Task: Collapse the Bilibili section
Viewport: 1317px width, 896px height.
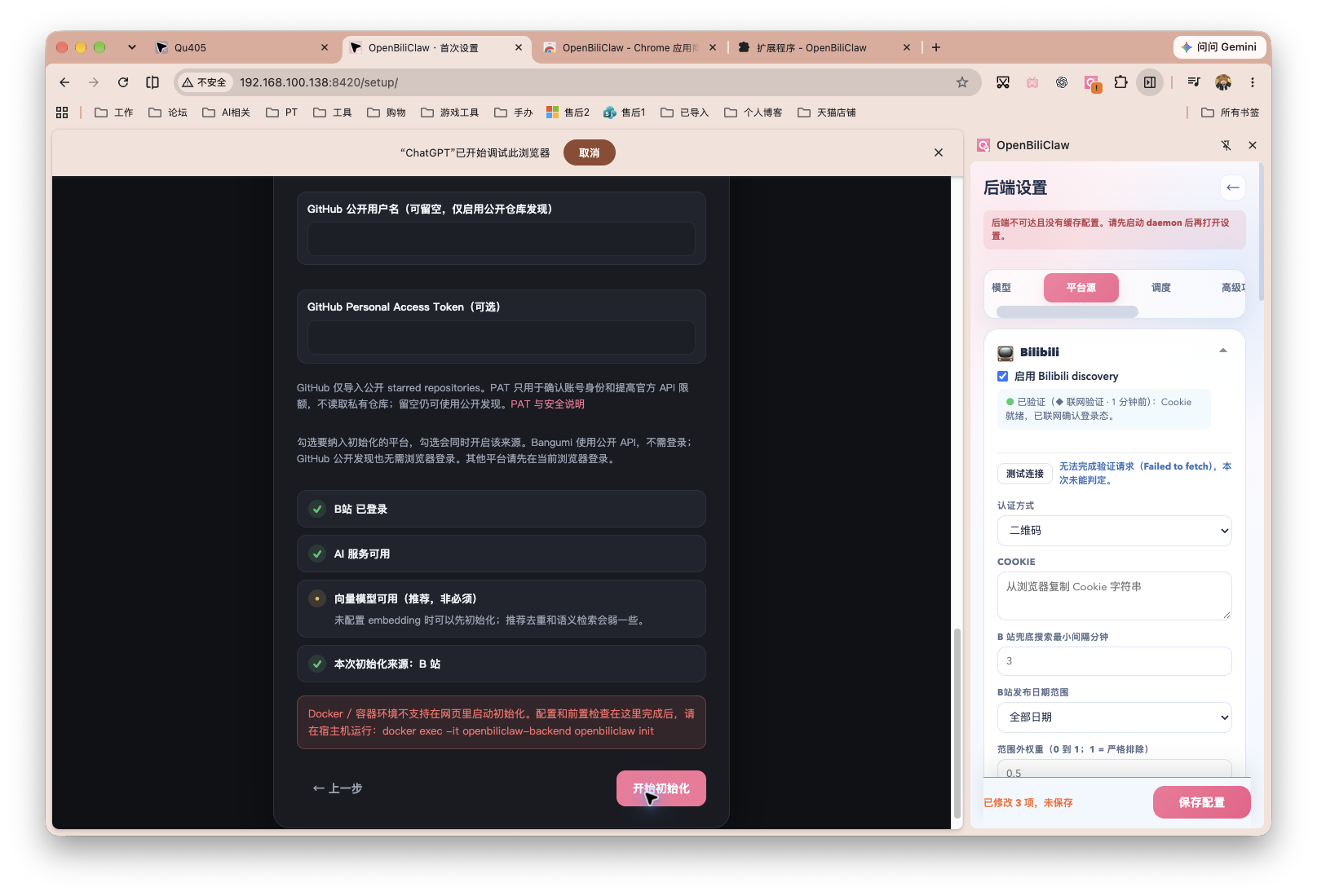Action: tap(1223, 351)
